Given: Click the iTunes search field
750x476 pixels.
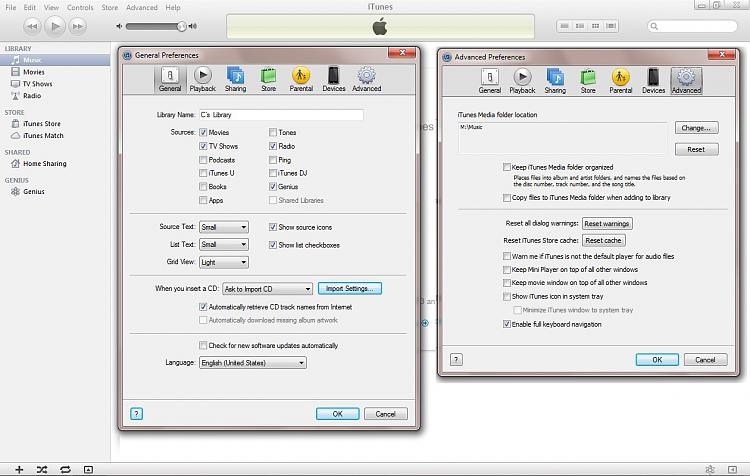Looking at the screenshot, I should click(692, 26).
